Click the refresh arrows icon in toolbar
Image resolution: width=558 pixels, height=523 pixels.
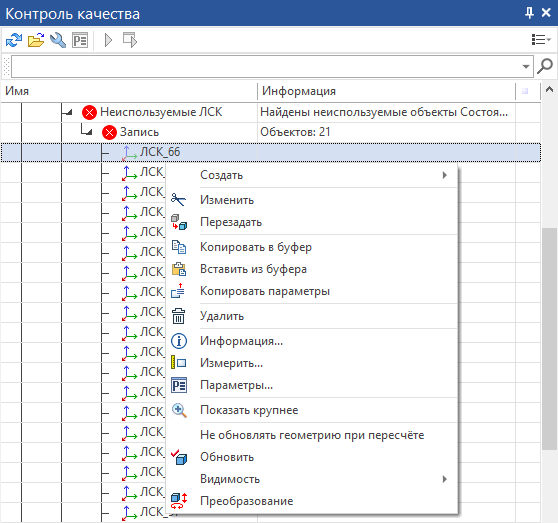[14, 40]
